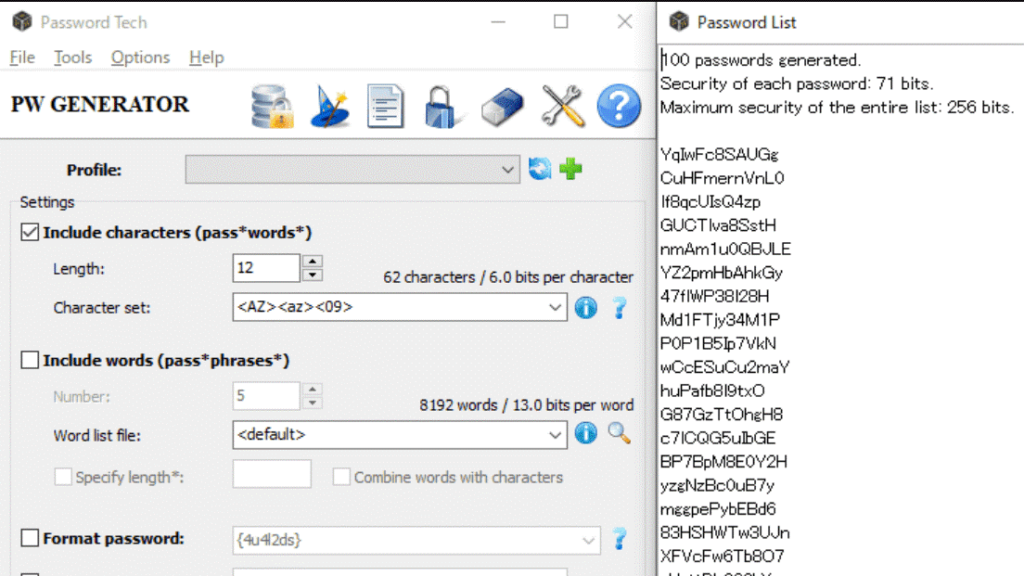Click the Password List window cube icon
This screenshot has height=576, width=1024.
click(x=679, y=22)
